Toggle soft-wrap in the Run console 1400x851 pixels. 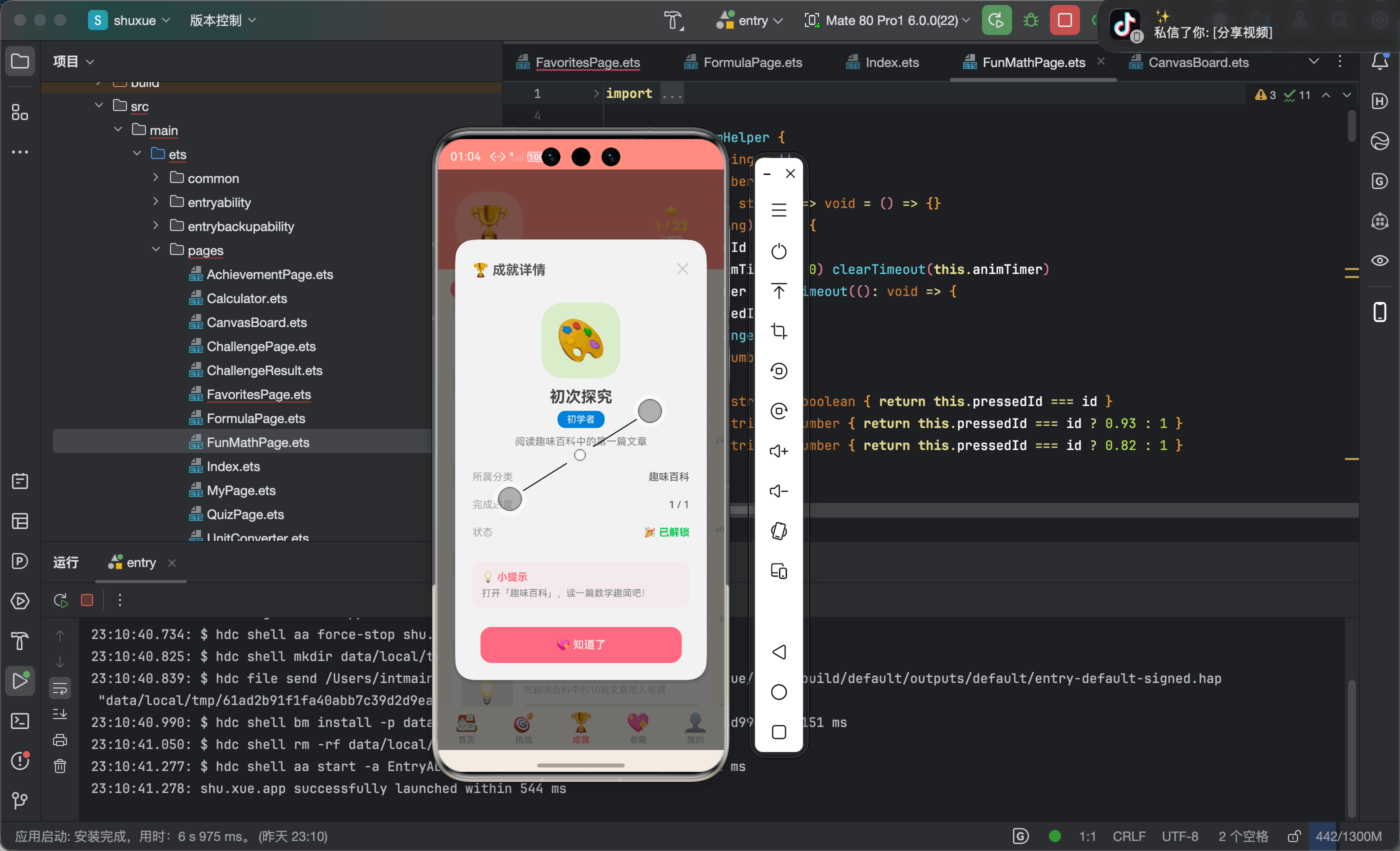click(x=59, y=689)
